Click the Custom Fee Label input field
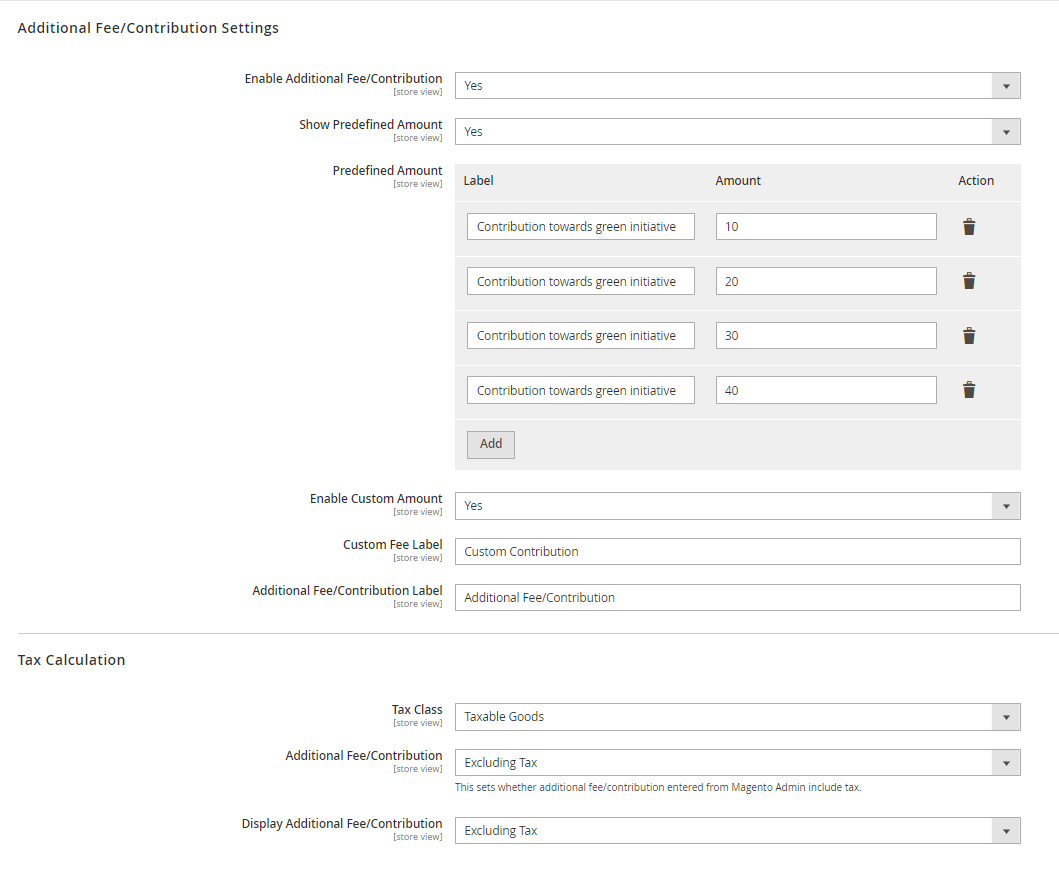This screenshot has width=1059, height=871. click(737, 552)
